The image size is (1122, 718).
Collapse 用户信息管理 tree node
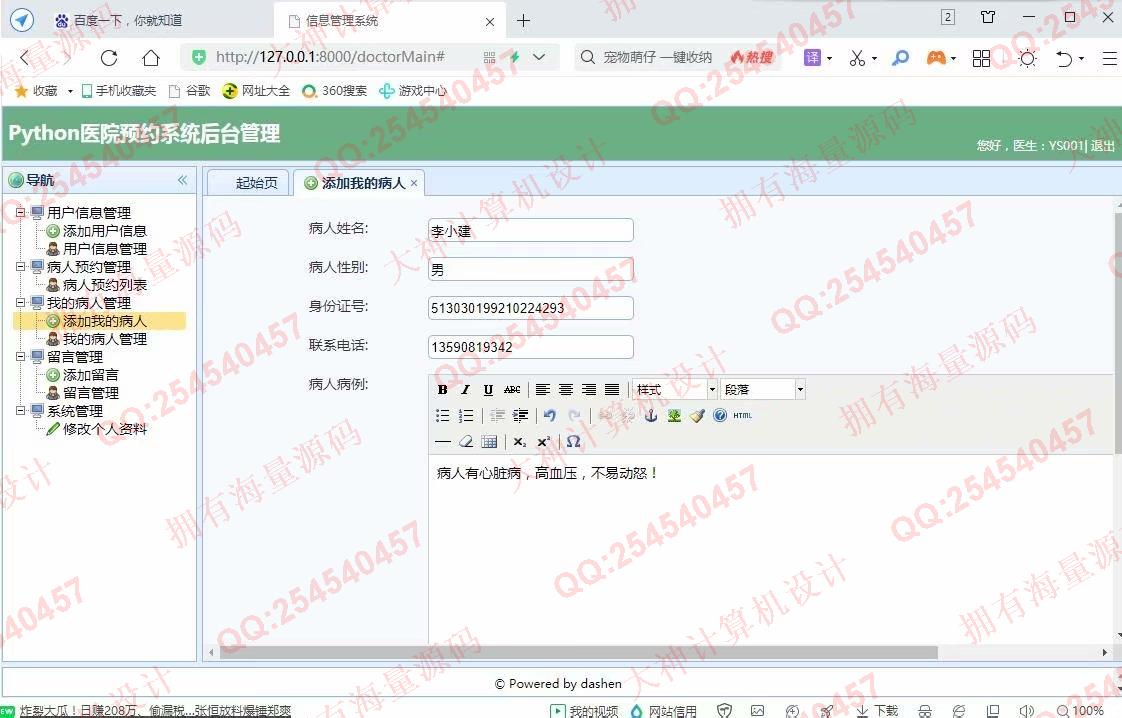(x=21, y=213)
